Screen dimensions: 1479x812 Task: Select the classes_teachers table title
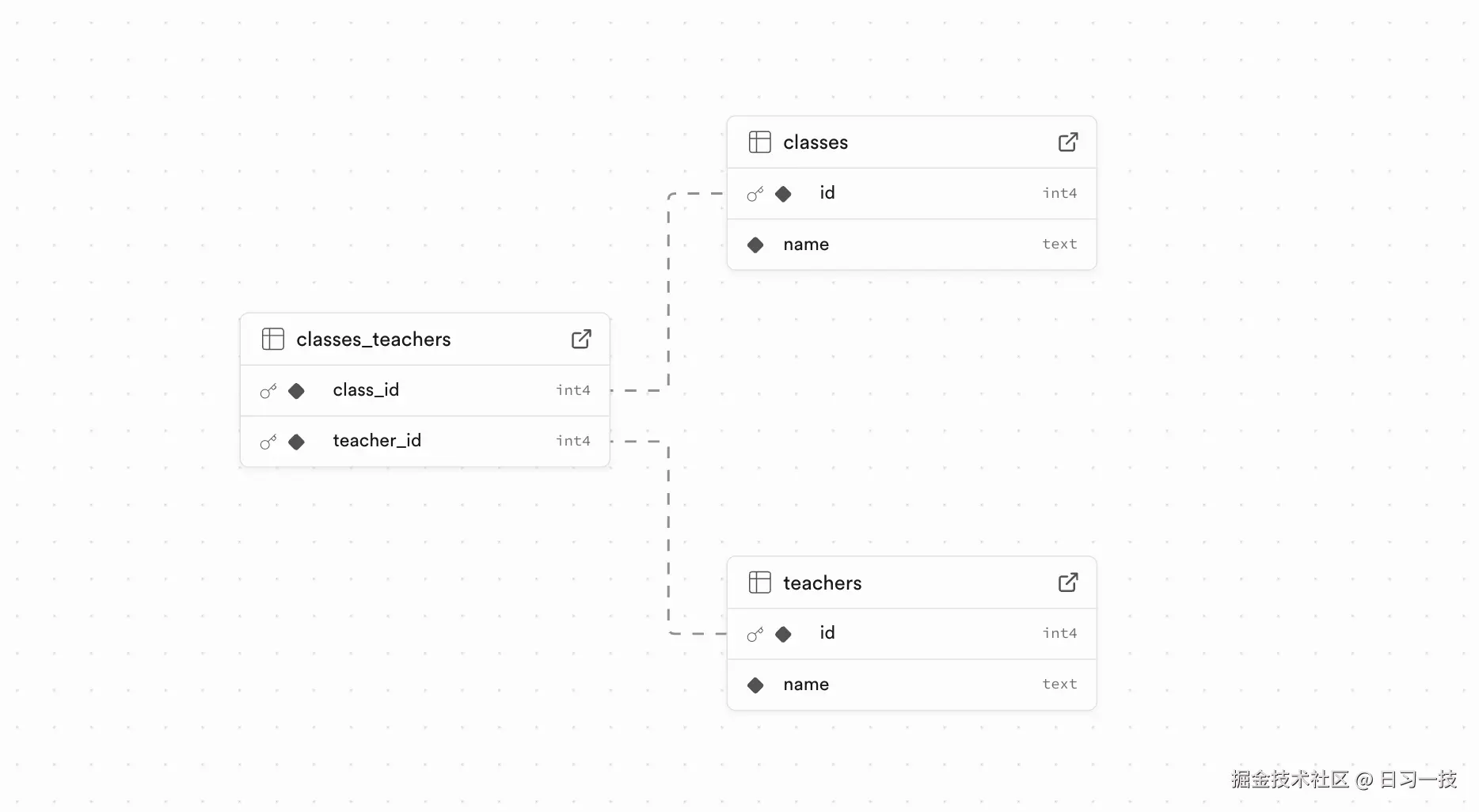coord(373,340)
